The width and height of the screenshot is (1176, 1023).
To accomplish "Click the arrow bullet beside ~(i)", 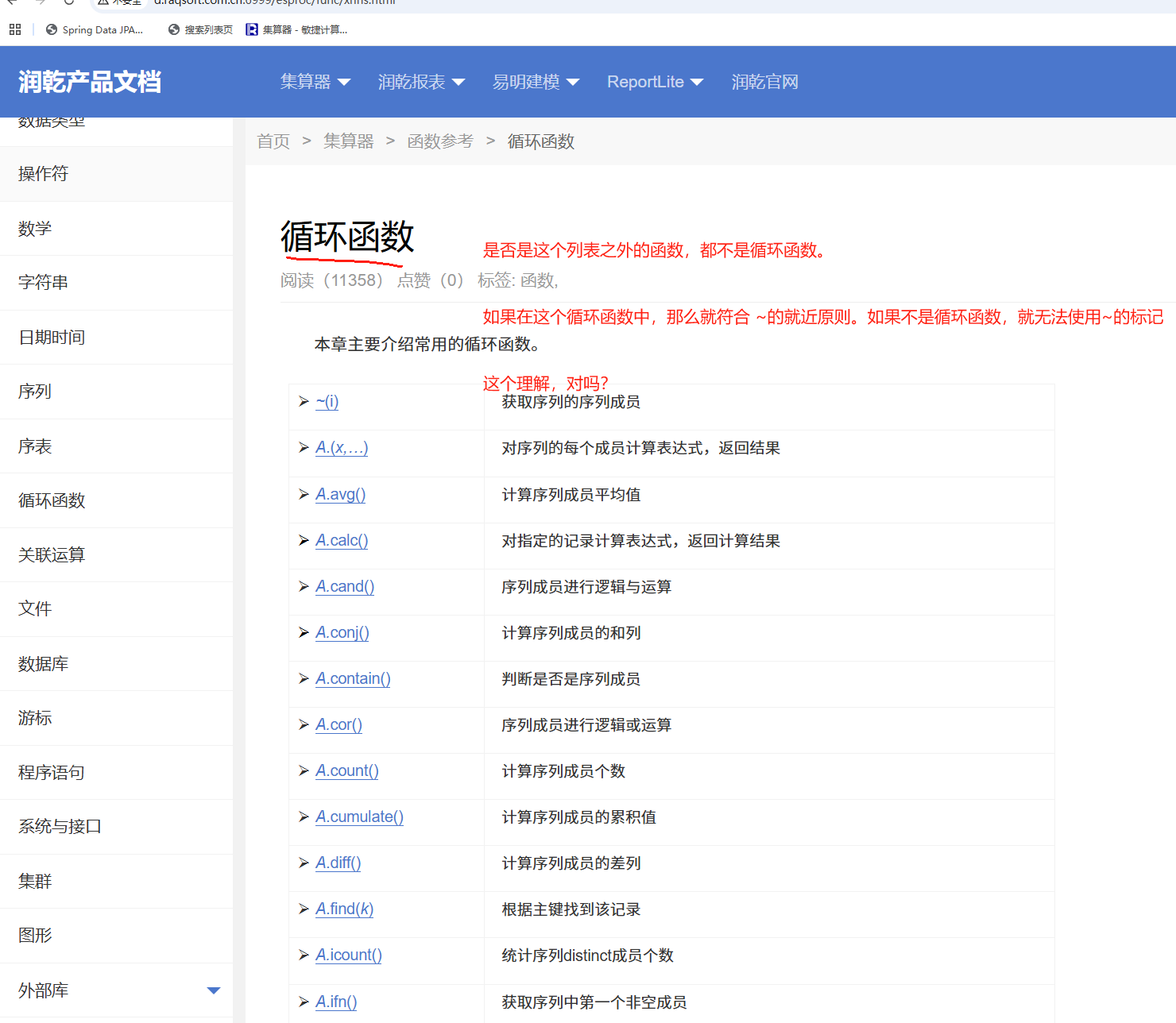I will [x=304, y=401].
